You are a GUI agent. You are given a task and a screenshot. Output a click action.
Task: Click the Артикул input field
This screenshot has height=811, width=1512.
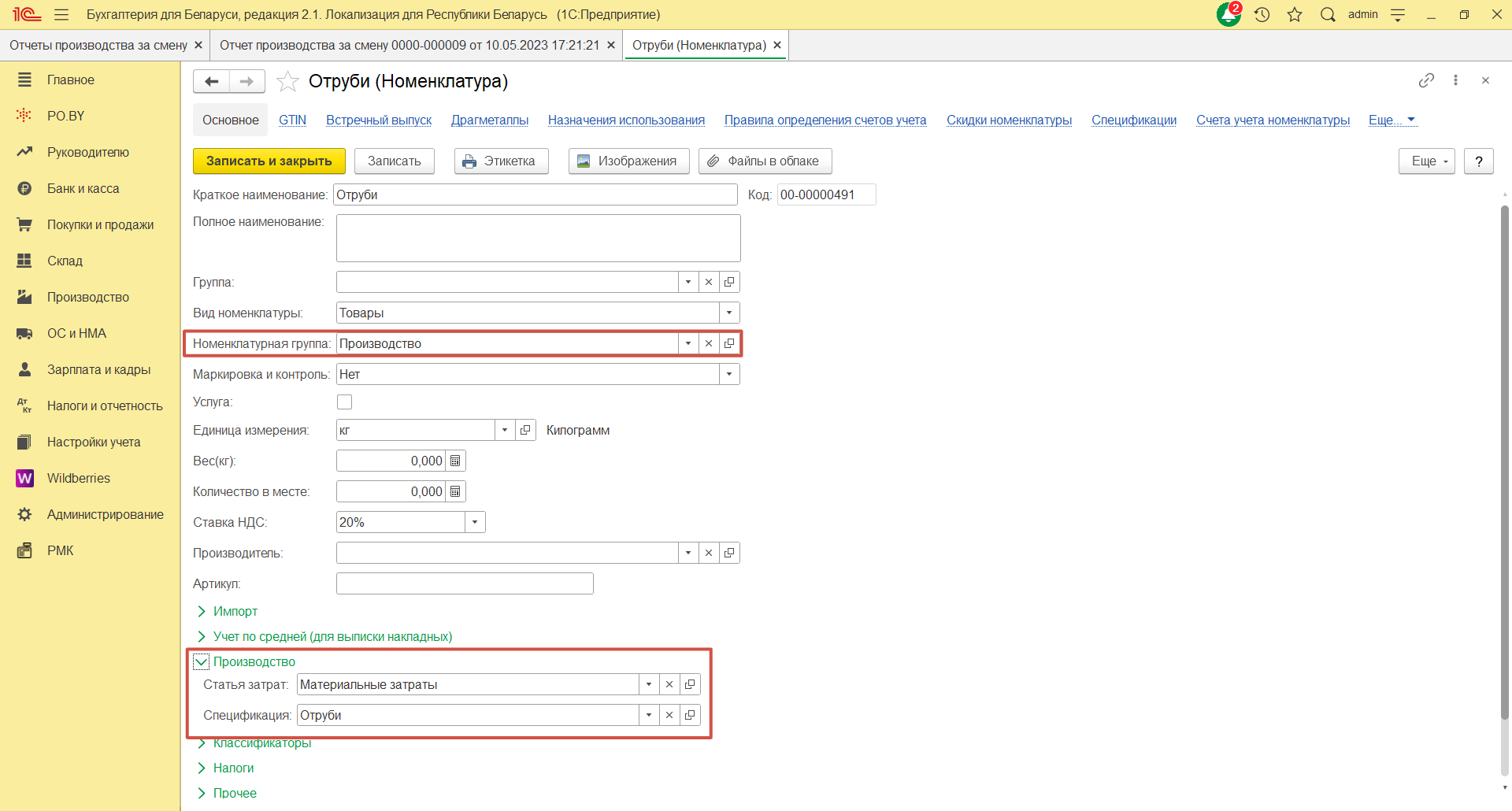click(x=465, y=583)
